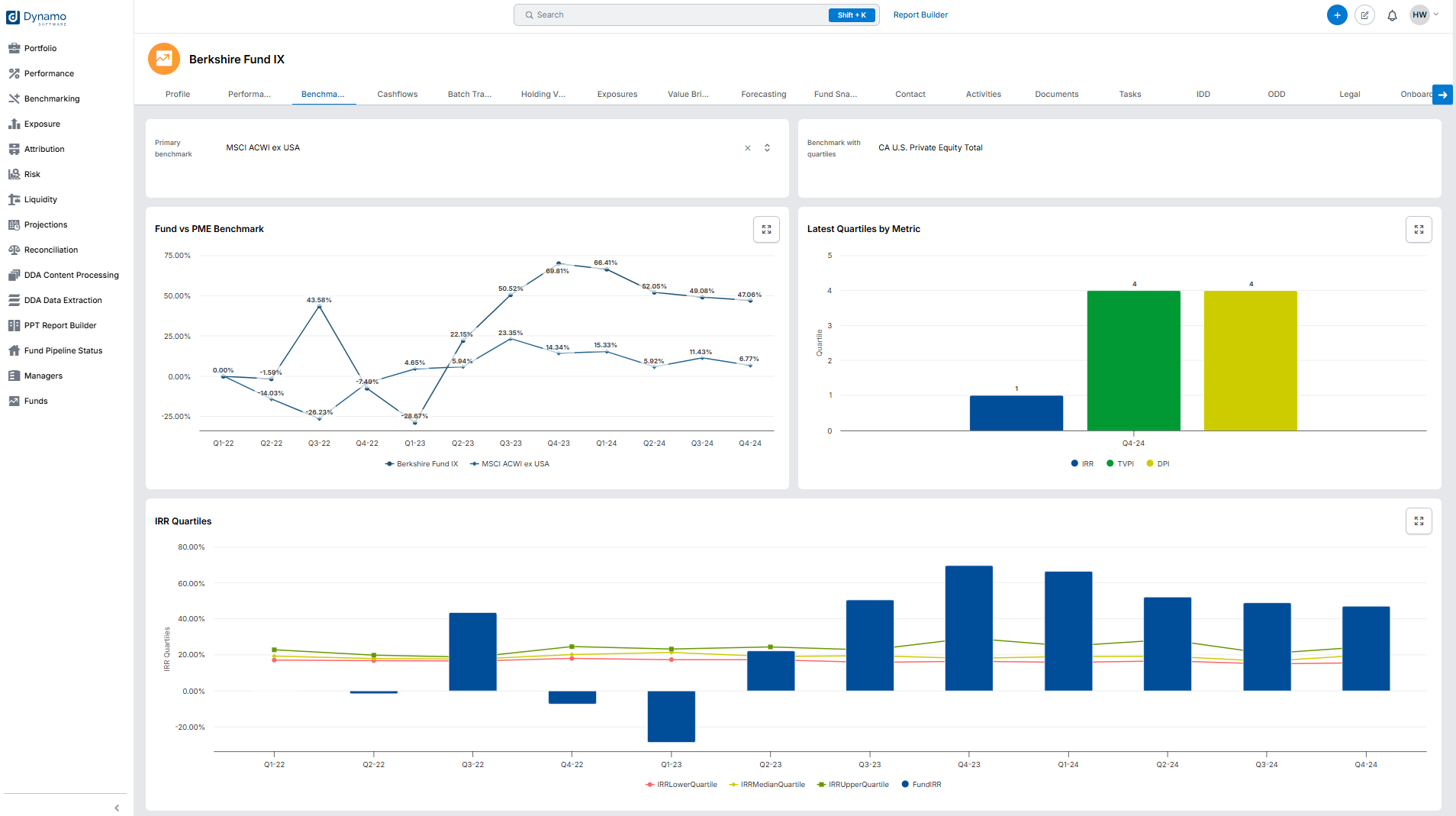Image resolution: width=1456 pixels, height=816 pixels.
Task: Show more tabs with blue arrow
Action: coord(1442,95)
